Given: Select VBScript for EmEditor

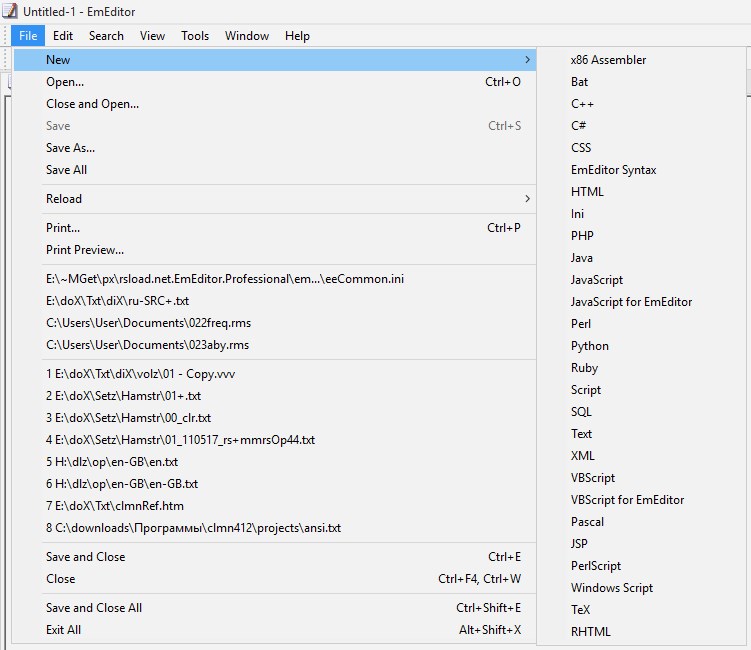Looking at the screenshot, I should tap(642, 501).
